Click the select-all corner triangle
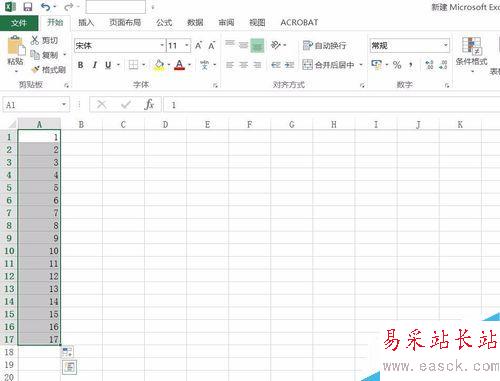 click(x=11, y=124)
